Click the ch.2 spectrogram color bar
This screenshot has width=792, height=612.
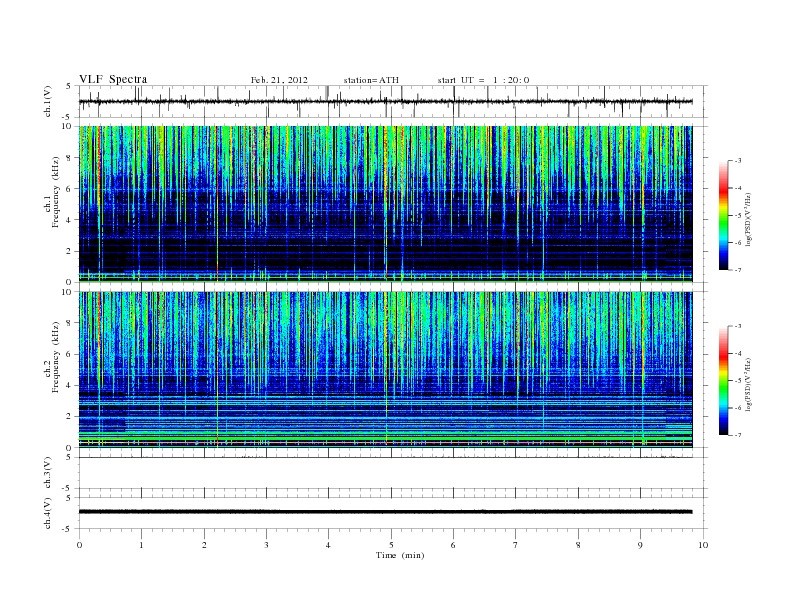[x=723, y=381]
